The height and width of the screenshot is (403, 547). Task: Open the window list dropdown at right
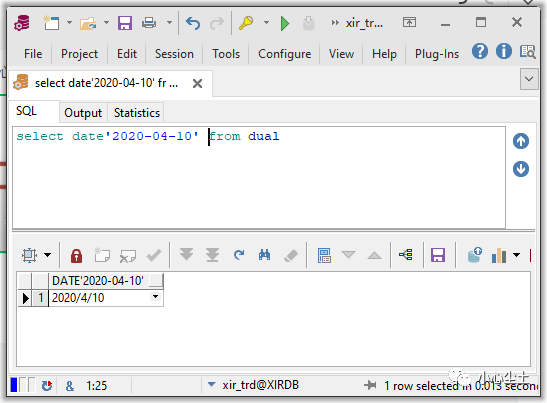click(x=529, y=79)
